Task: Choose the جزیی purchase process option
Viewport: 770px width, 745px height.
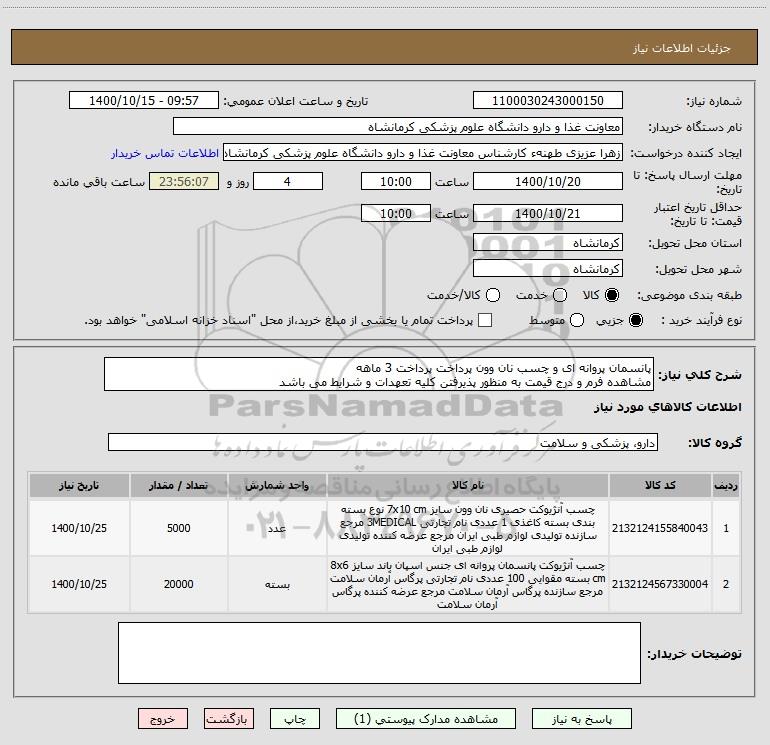Action: point(635,320)
